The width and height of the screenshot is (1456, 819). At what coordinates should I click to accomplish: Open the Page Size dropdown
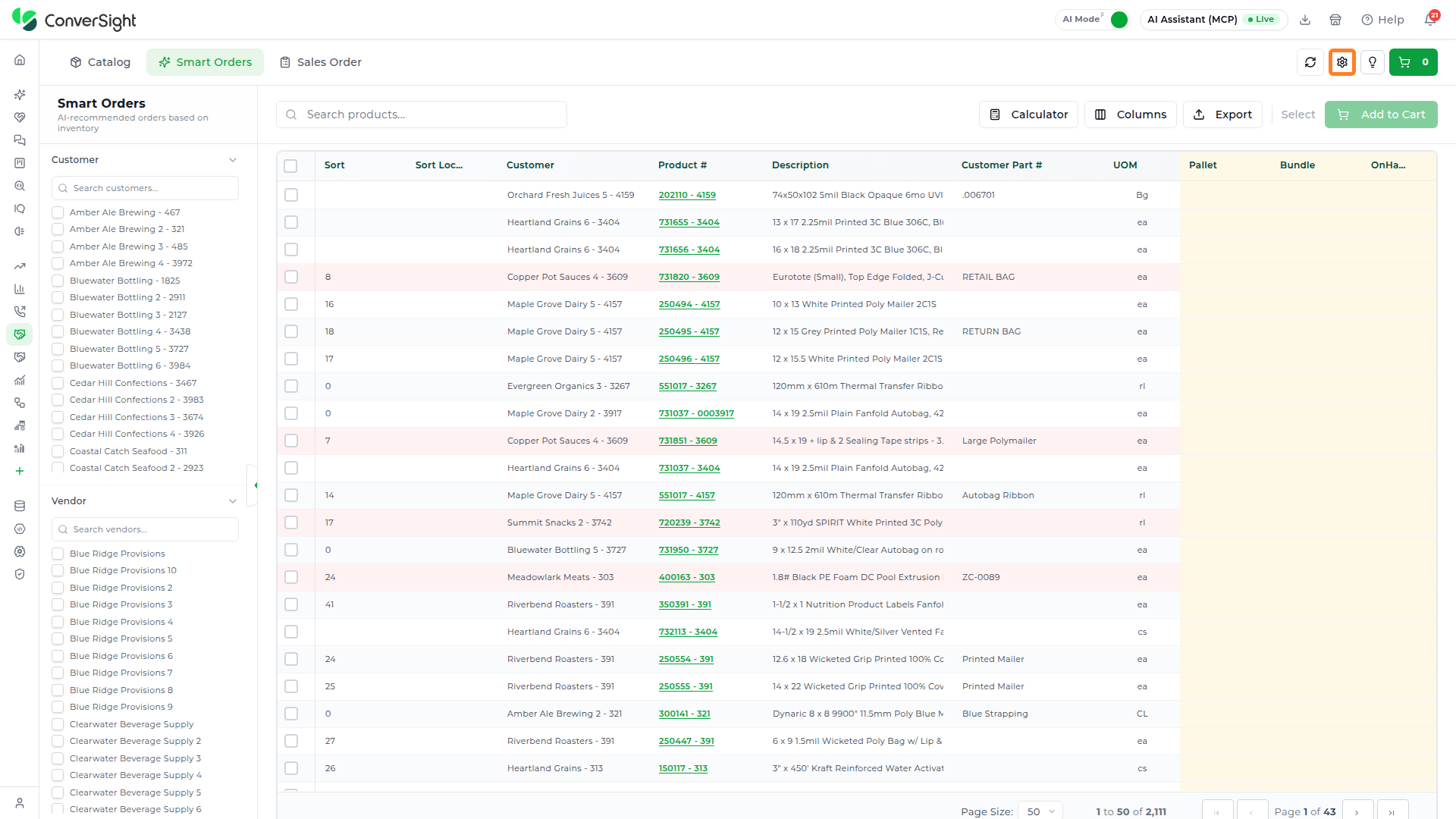point(1040,811)
